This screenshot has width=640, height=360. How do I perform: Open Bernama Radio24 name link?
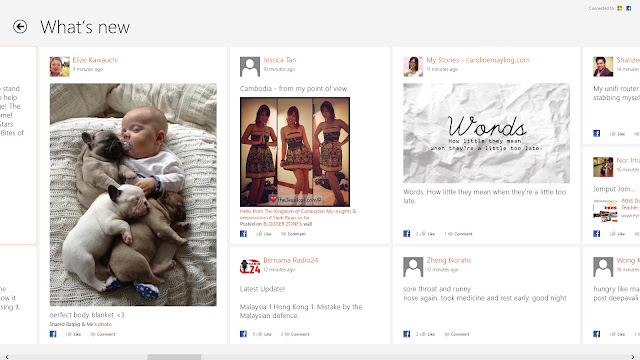click(291, 260)
